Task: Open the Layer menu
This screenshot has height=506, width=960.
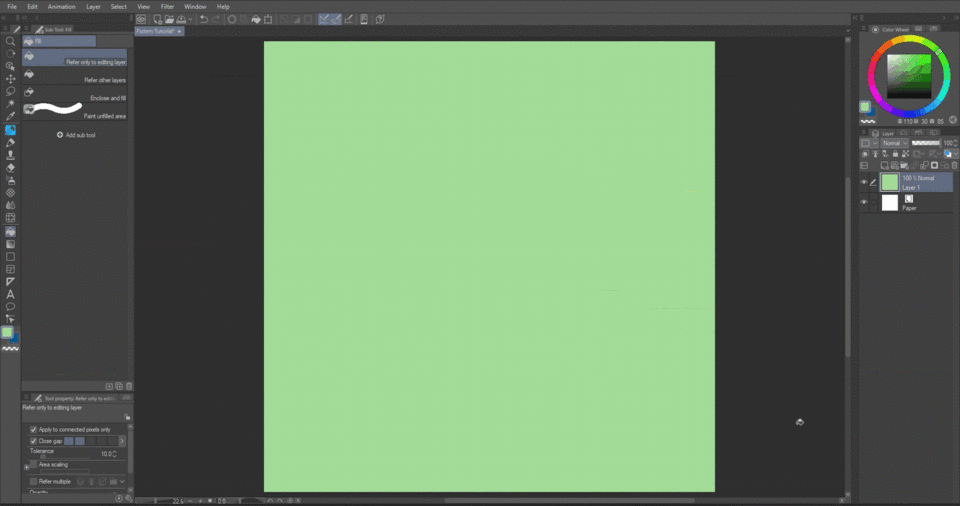Action: click(93, 7)
